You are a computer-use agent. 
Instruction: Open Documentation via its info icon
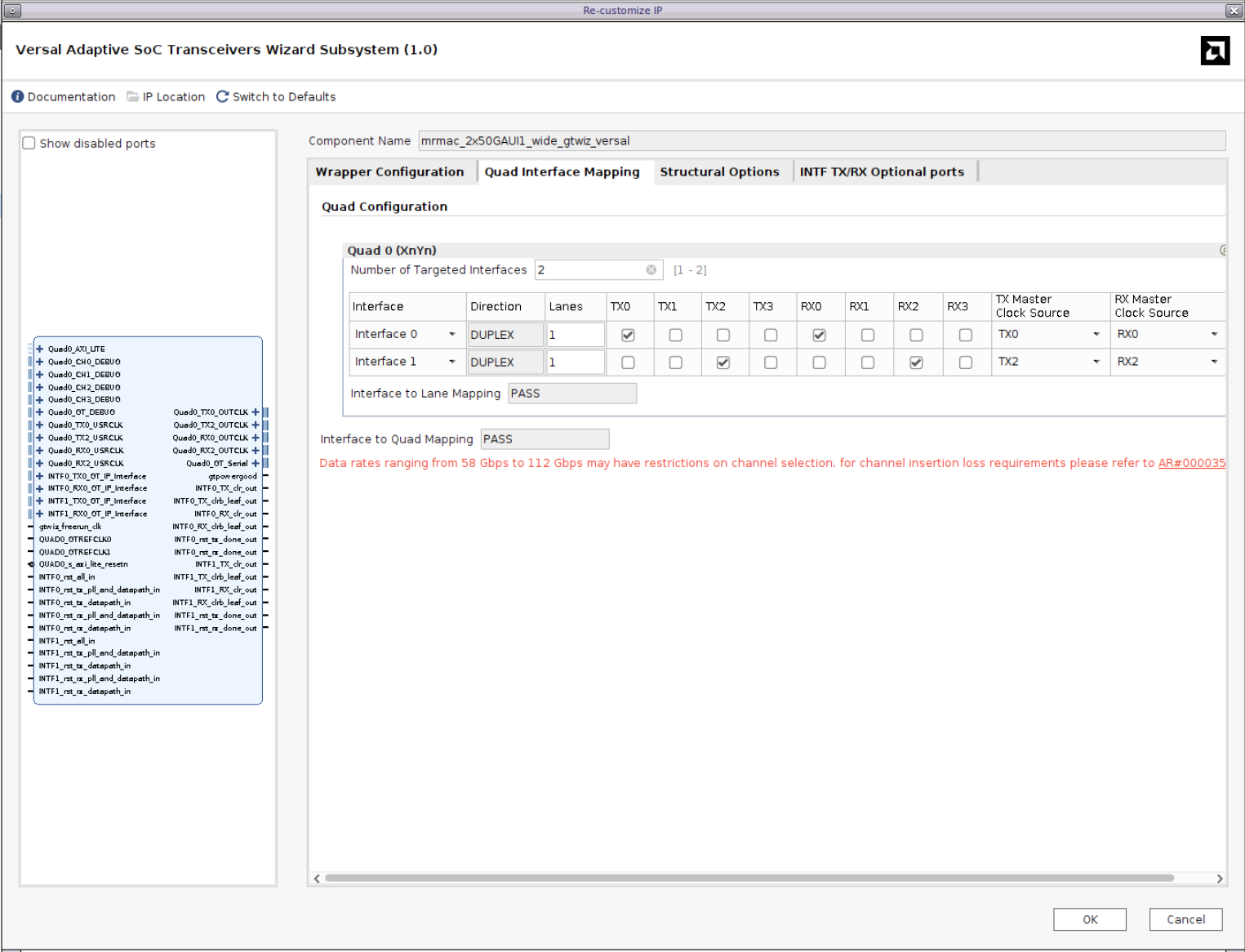pyautogui.click(x=17, y=96)
